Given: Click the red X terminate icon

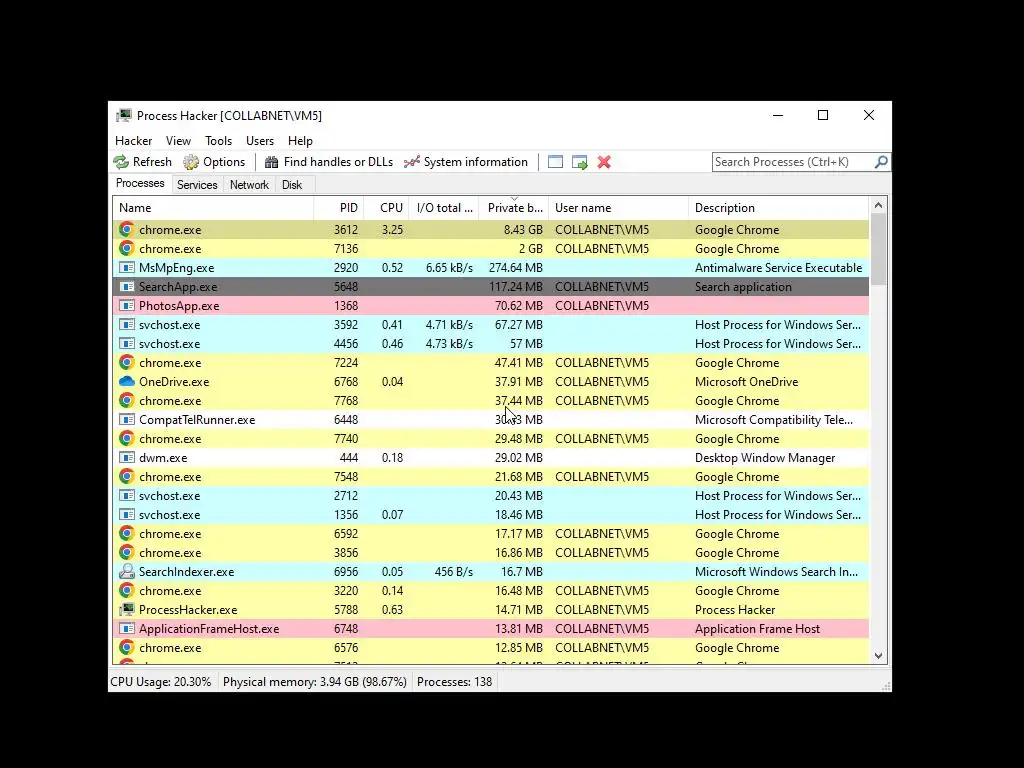Looking at the screenshot, I should (x=604, y=162).
